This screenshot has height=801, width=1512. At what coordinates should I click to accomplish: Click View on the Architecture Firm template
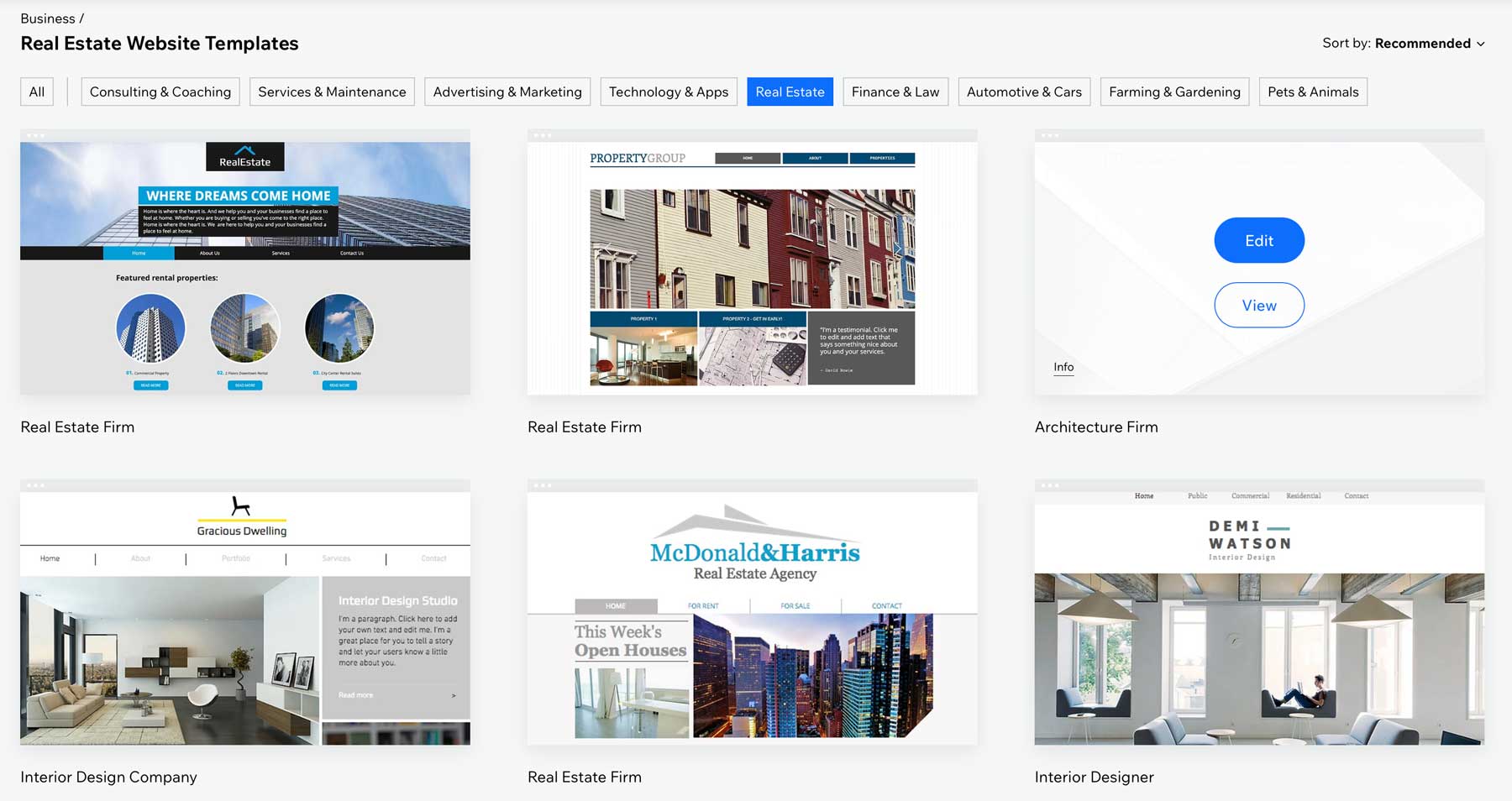tap(1258, 306)
